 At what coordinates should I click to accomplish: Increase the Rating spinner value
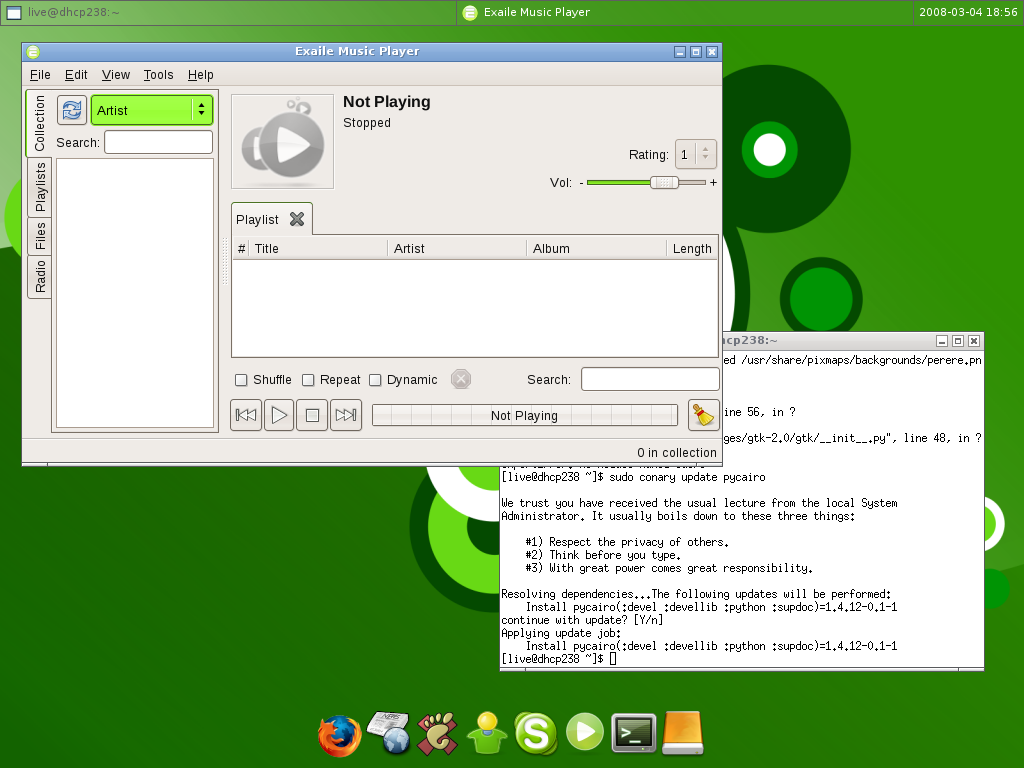click(705, 149)
